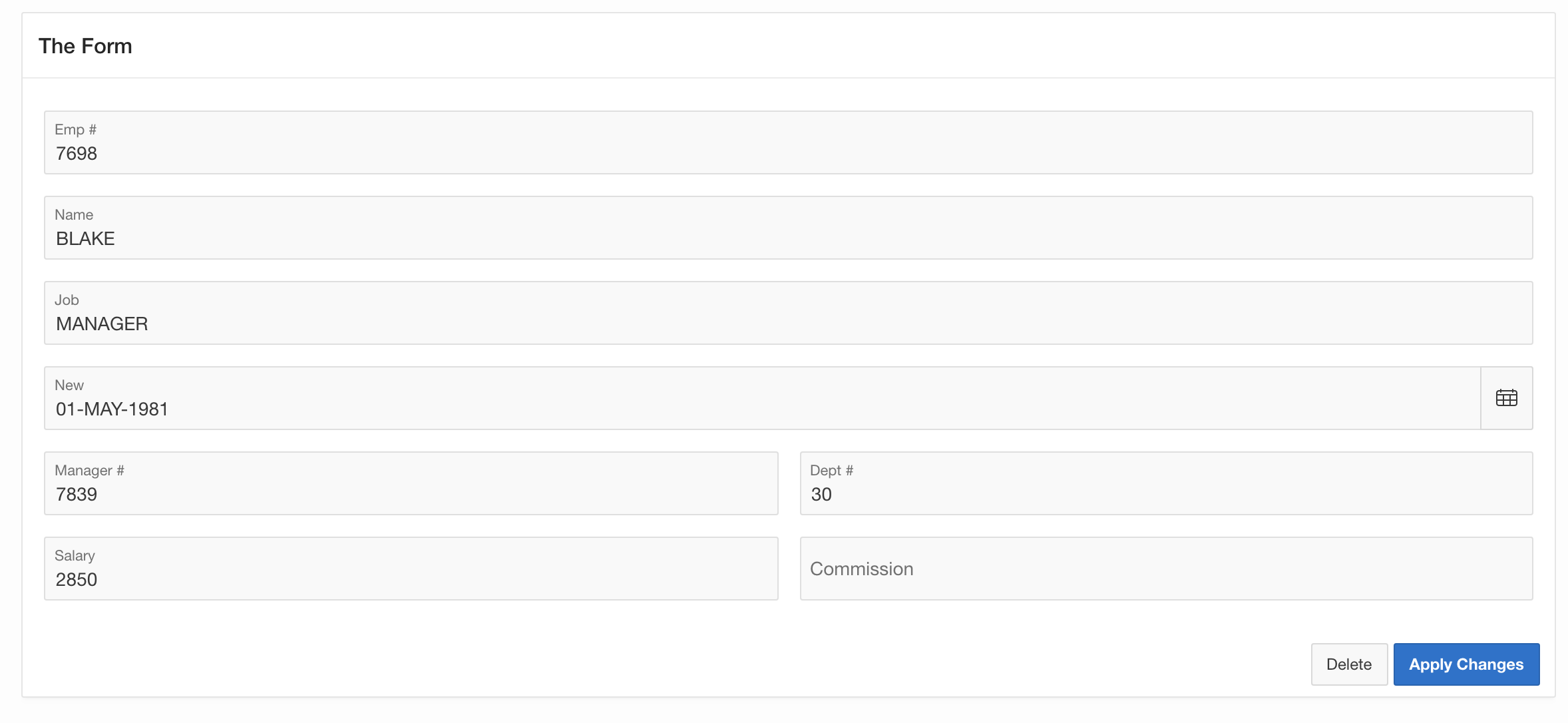This screenshot has height=723, width=1568.
Task: Click the Apply Changes button
Action: [x=1466, y=664]
